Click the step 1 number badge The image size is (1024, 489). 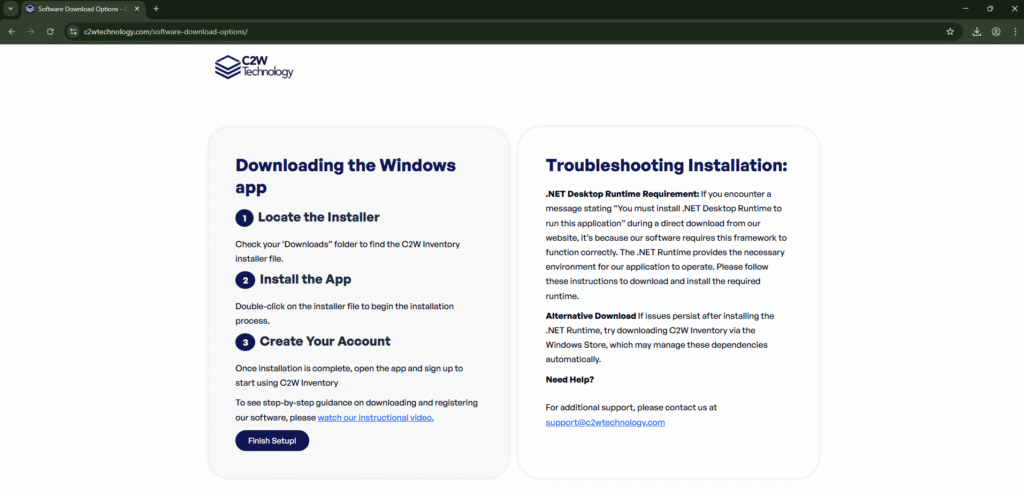click(244, 218)
